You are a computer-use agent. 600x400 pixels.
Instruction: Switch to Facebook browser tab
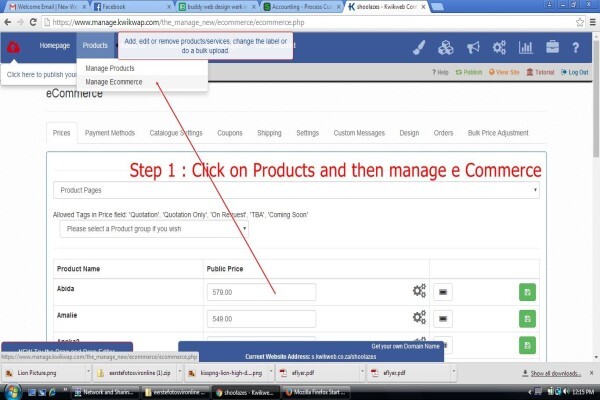click(x=132, y=7)
